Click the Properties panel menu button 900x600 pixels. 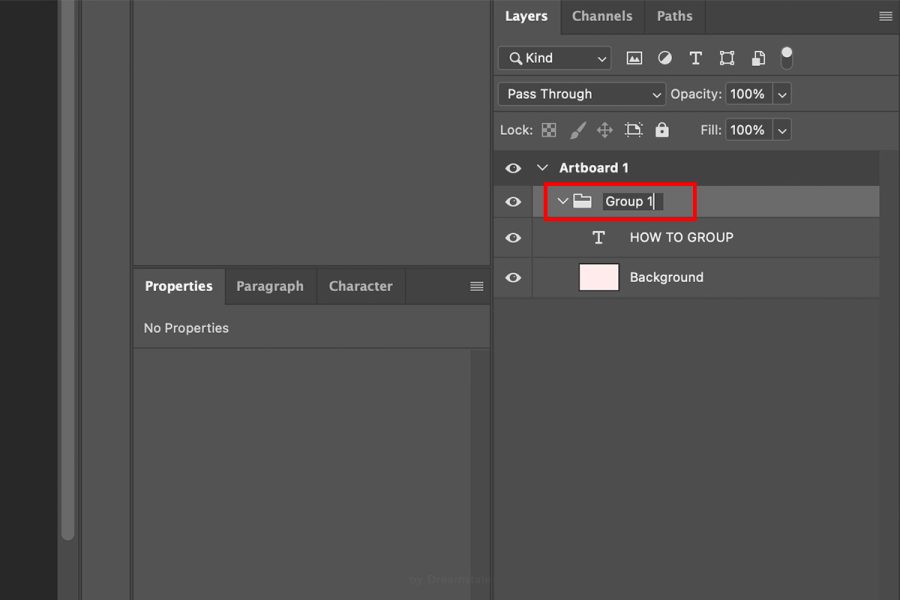(474, 286)
